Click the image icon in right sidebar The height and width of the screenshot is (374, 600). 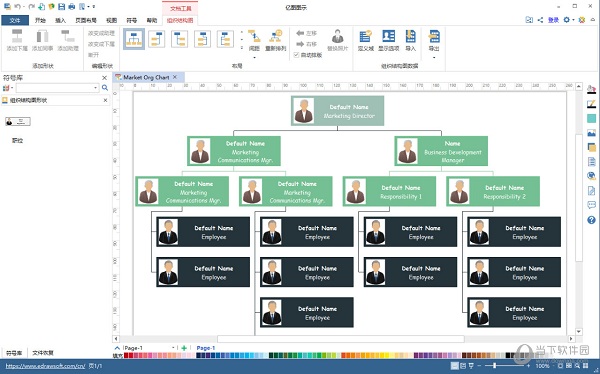point(591,133)
